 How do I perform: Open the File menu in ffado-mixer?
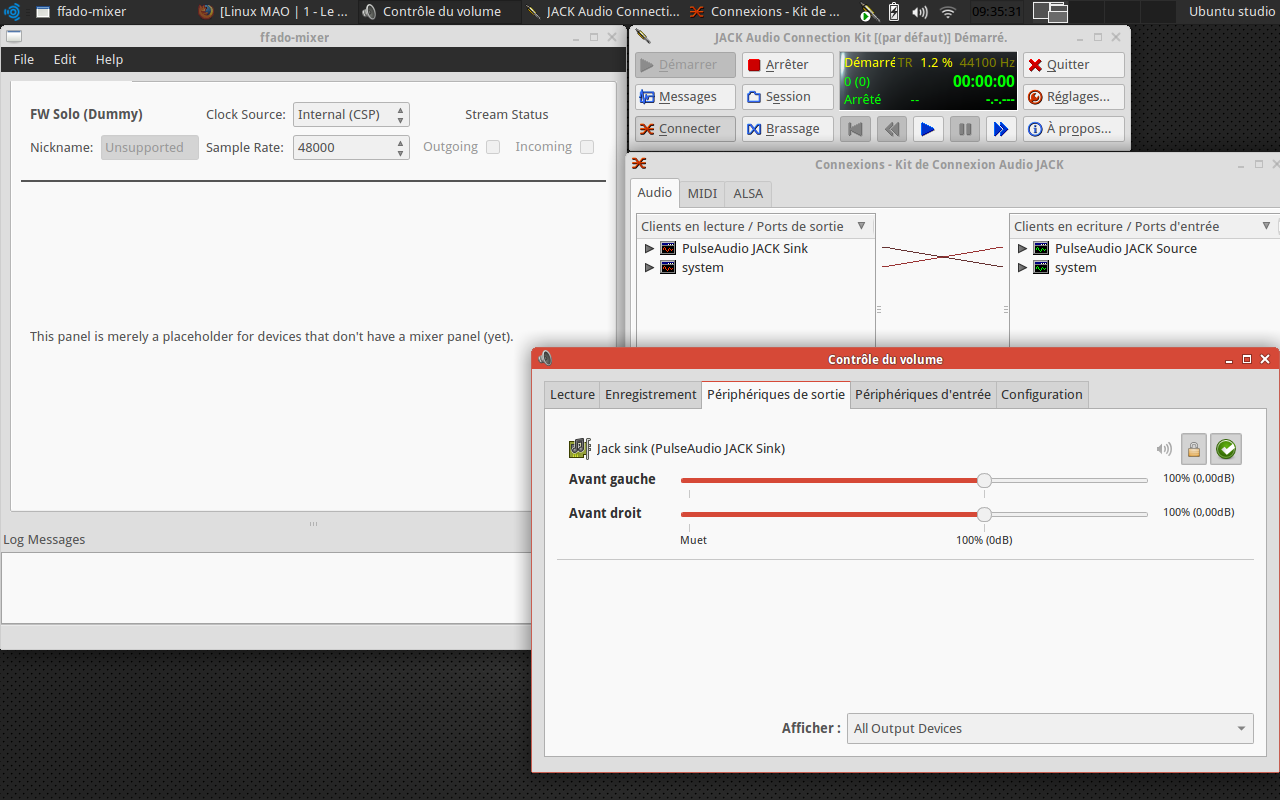24,60
